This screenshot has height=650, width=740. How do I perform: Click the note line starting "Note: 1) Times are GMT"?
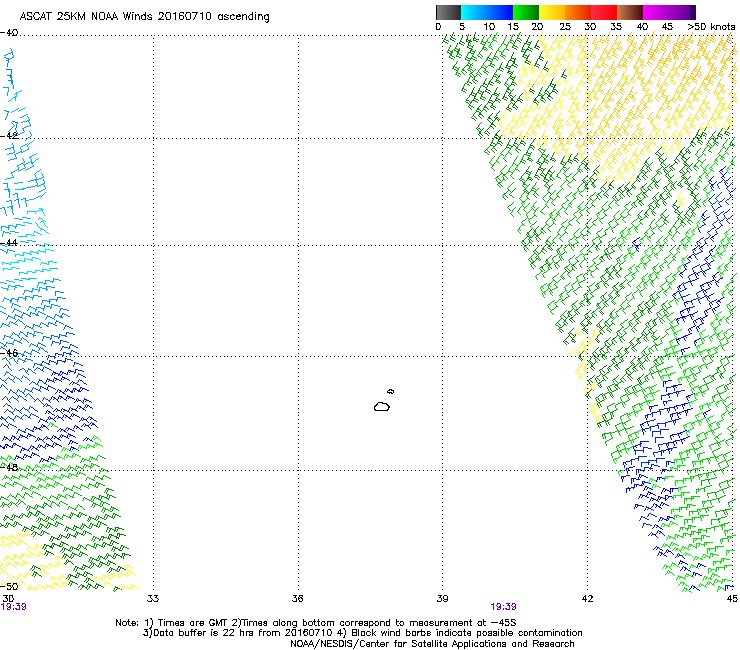[x=316, y=623]
